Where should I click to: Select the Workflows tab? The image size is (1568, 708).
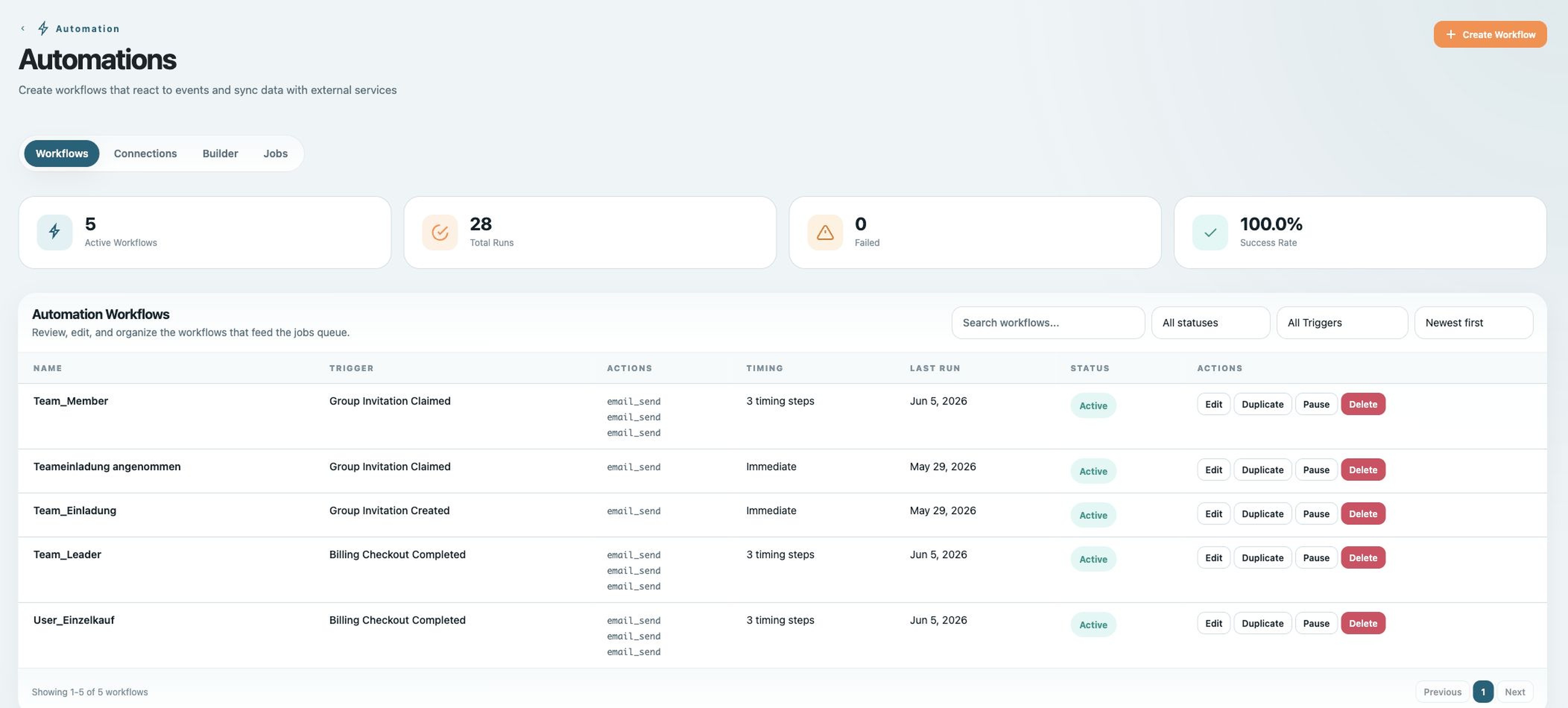click(61, 154)
